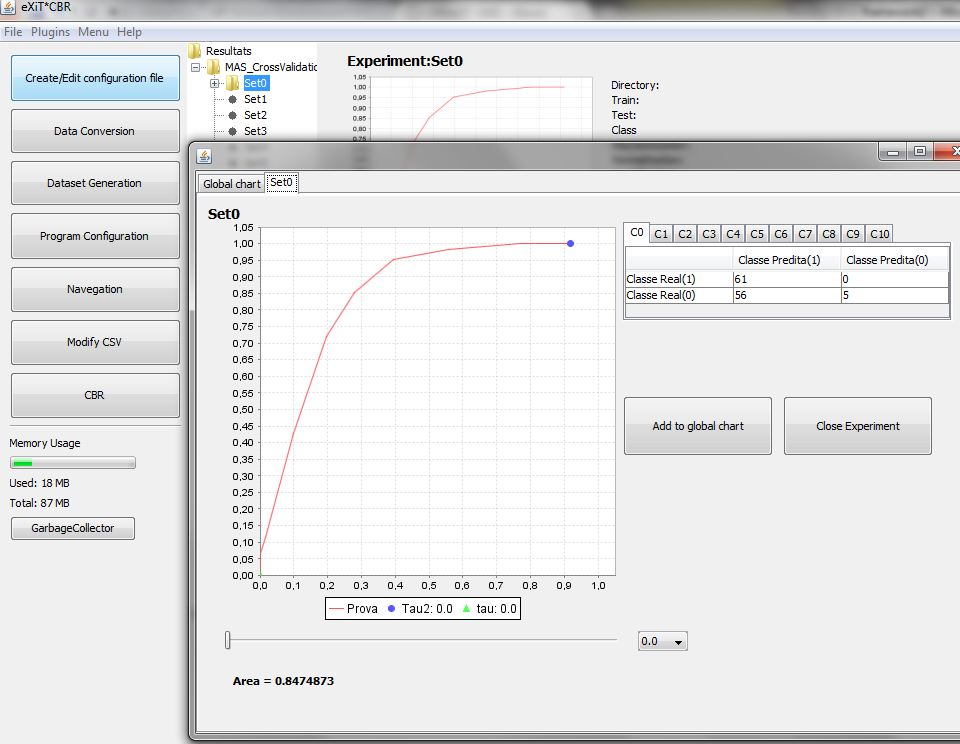Click the Area = 0.8474873 label

coord(283,681)
